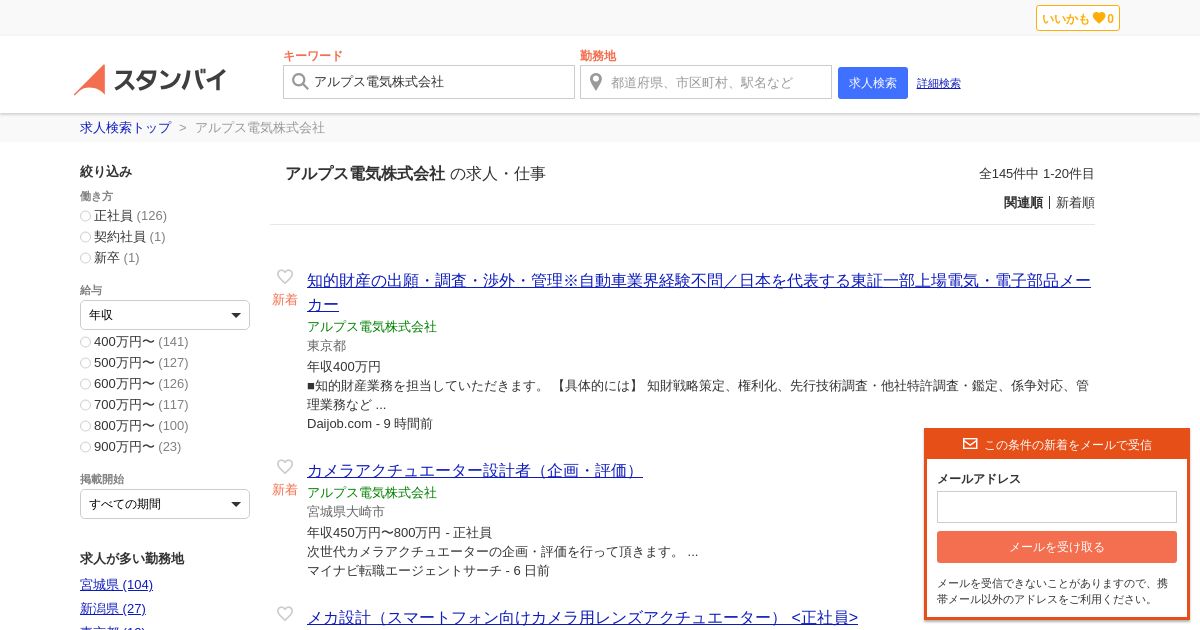This screenshot has height=630, width=1200.
Task: Click the keyword search magnifier icon
Action: point(299,82)
